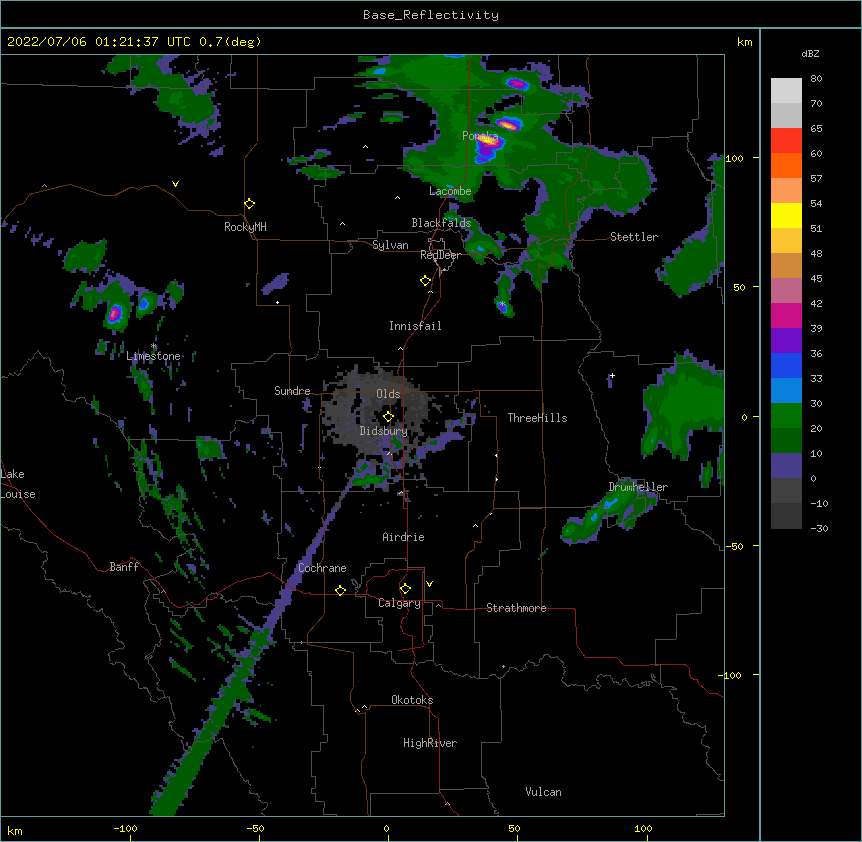Image resolution: width=862 pixels, height=842 pixels.
Task: Click the -50 tick label on vertical axis
Action: [734, 546]
